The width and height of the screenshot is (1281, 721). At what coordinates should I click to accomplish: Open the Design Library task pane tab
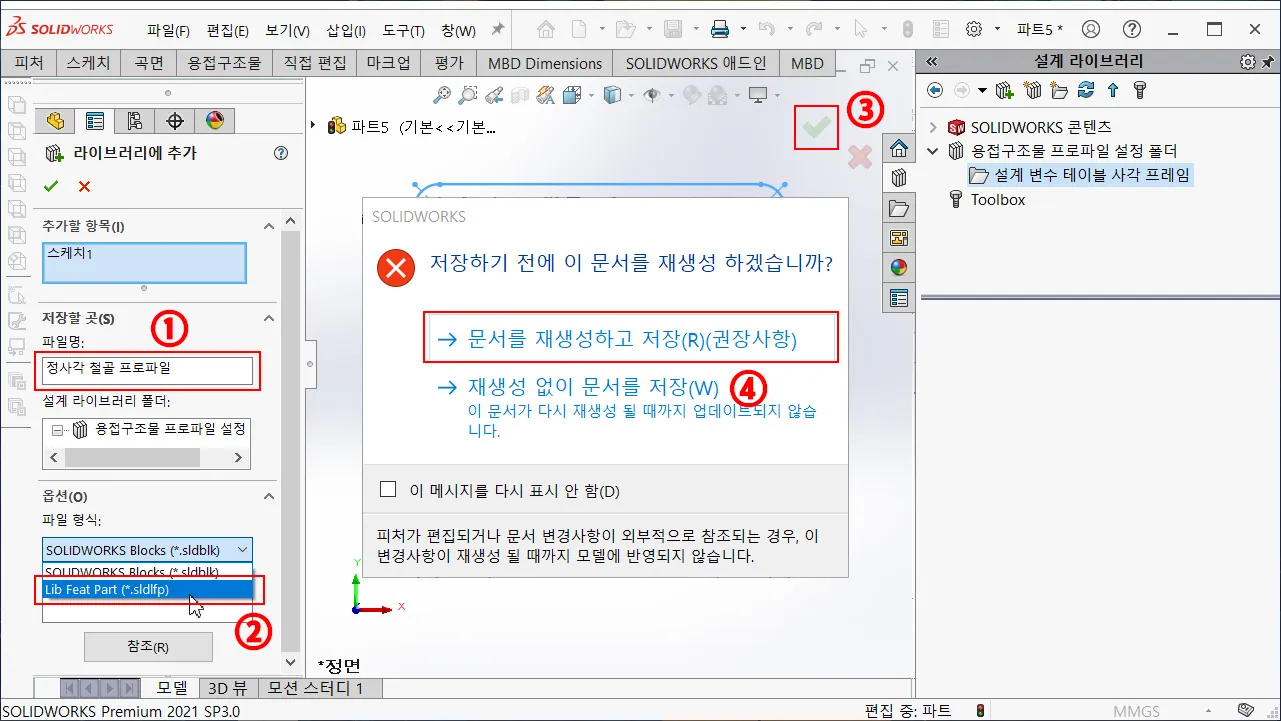pyautogui.click(x=899, y=178)
